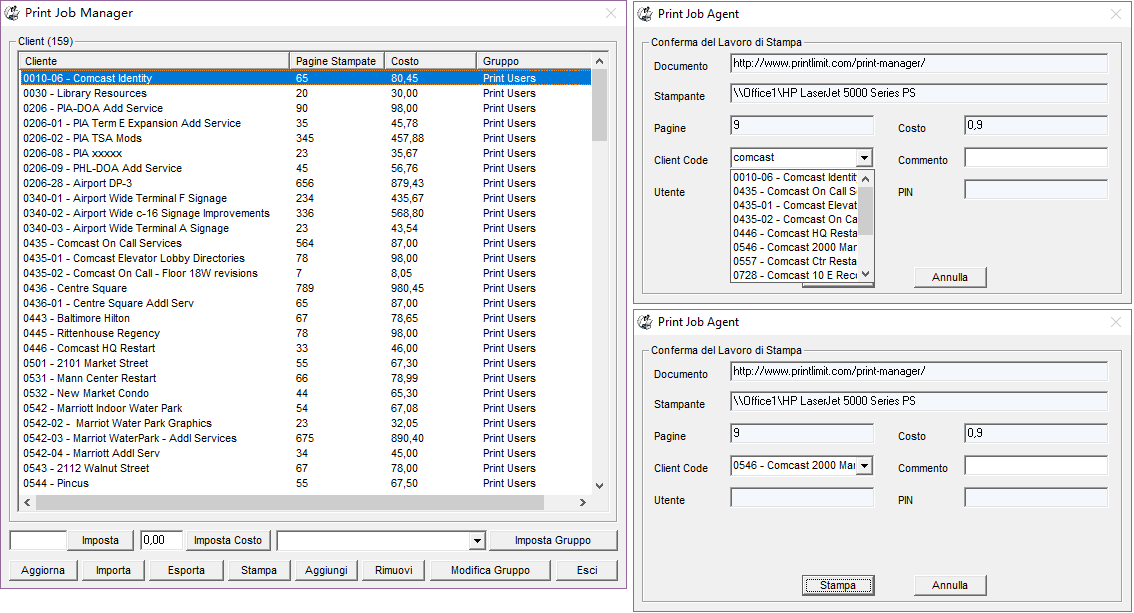The height and width of the screenshot is (613, 1134).
Task: Select row 0443 - Baltimore Hilton
Action: tap(305, 318)
